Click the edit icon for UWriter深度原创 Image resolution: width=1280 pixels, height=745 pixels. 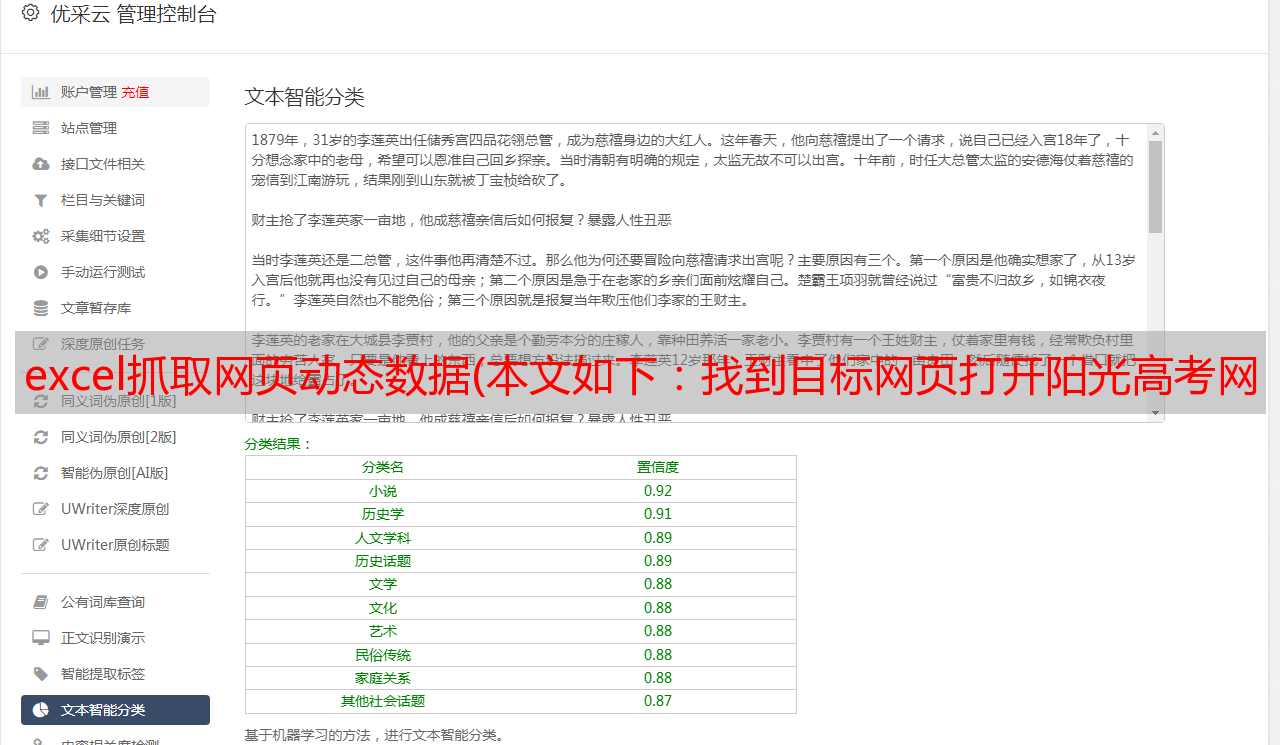point(41,509)
